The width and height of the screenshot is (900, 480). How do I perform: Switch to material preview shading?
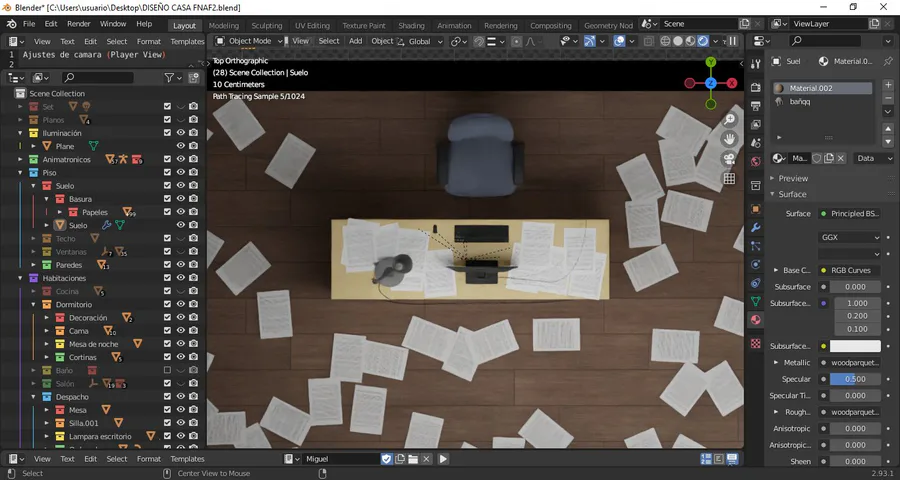[x=690, y=41]
